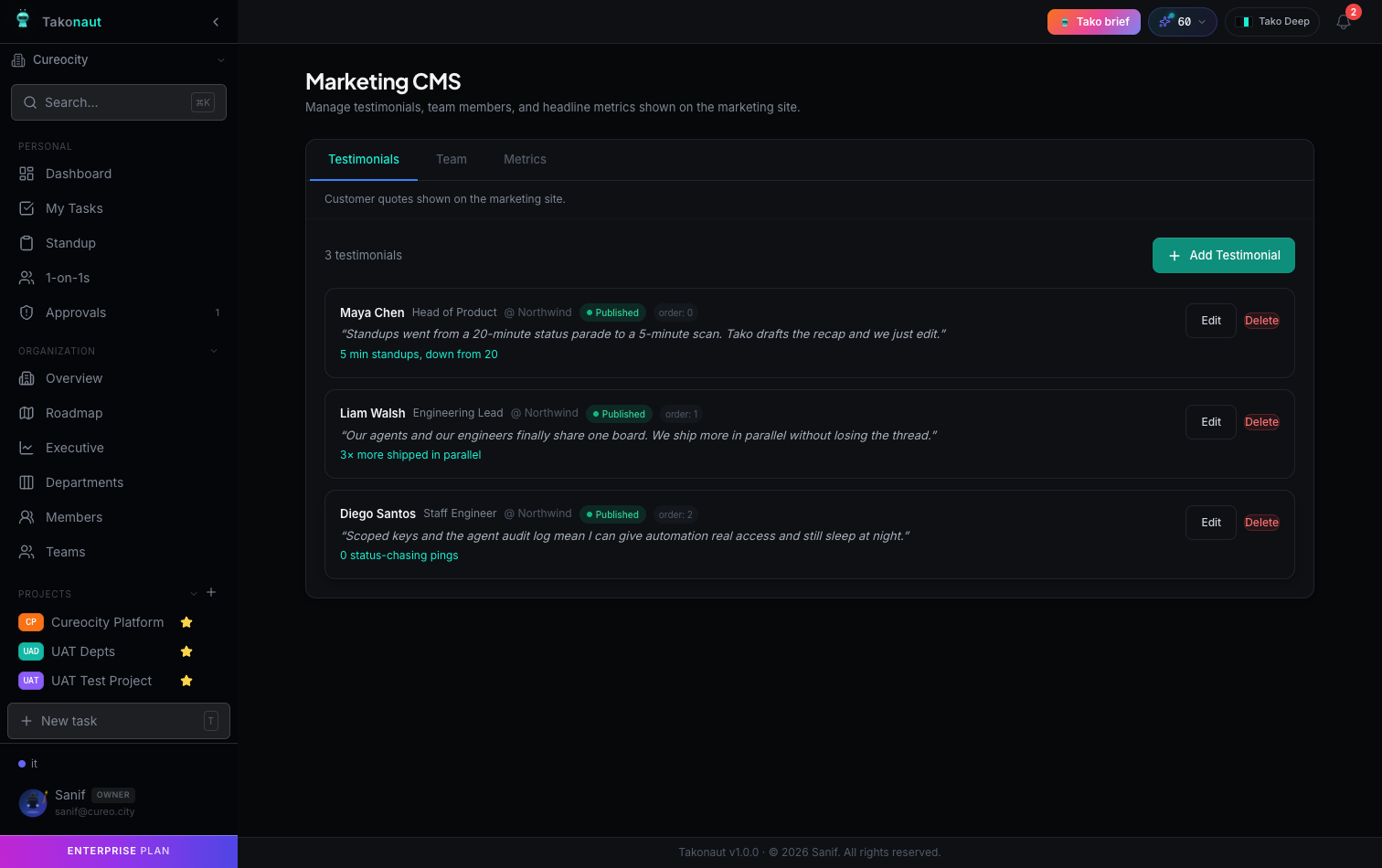This screenshot has width=1382, height=868.
Task: Add a new project with plus icon
Action: tap(211, 592)
